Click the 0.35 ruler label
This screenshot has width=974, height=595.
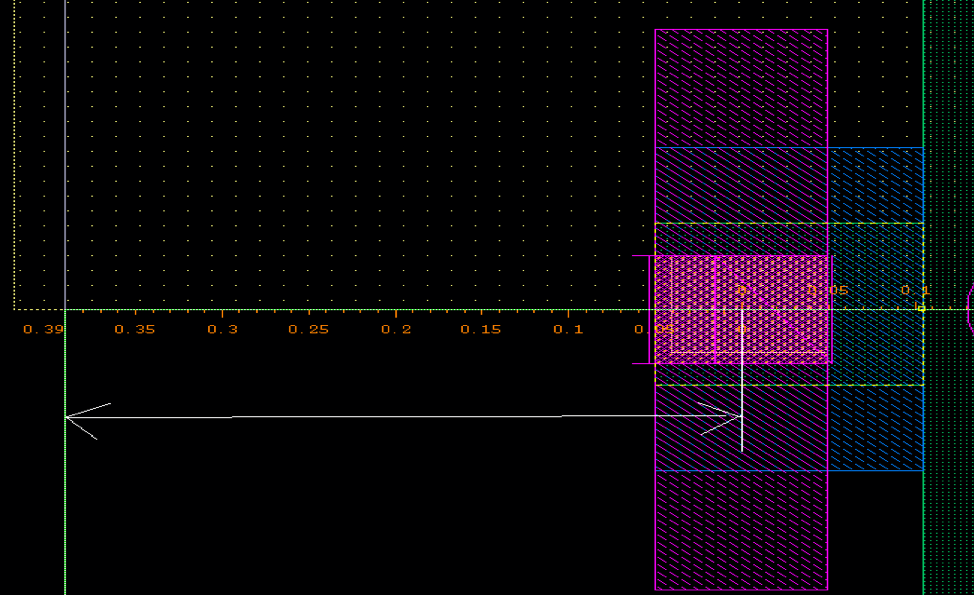click(135, 329)
